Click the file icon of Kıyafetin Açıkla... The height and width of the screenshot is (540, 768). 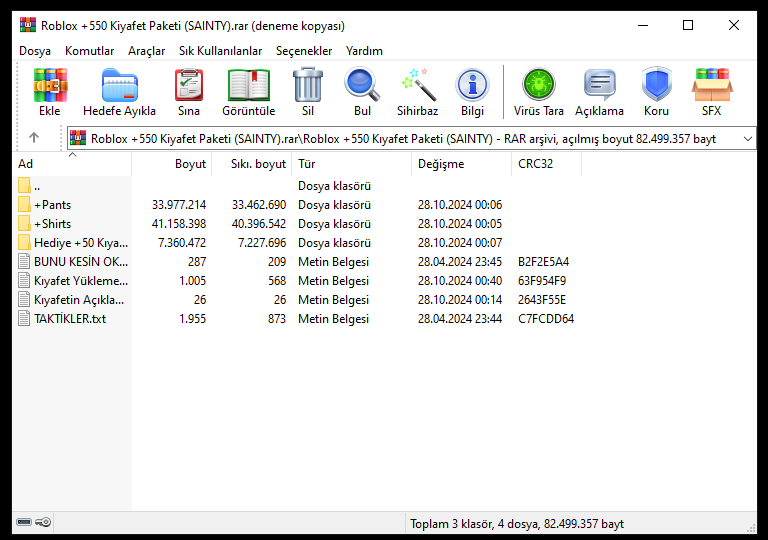pos(24,299)
